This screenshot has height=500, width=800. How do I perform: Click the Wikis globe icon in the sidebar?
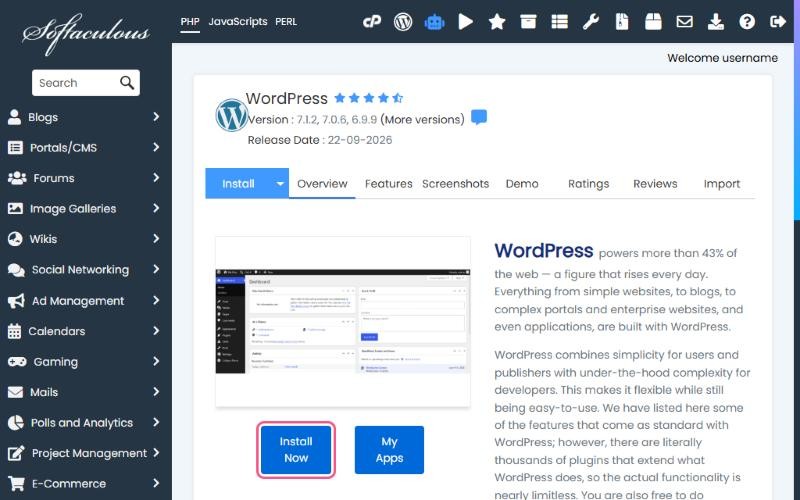(x=15, y=239)
